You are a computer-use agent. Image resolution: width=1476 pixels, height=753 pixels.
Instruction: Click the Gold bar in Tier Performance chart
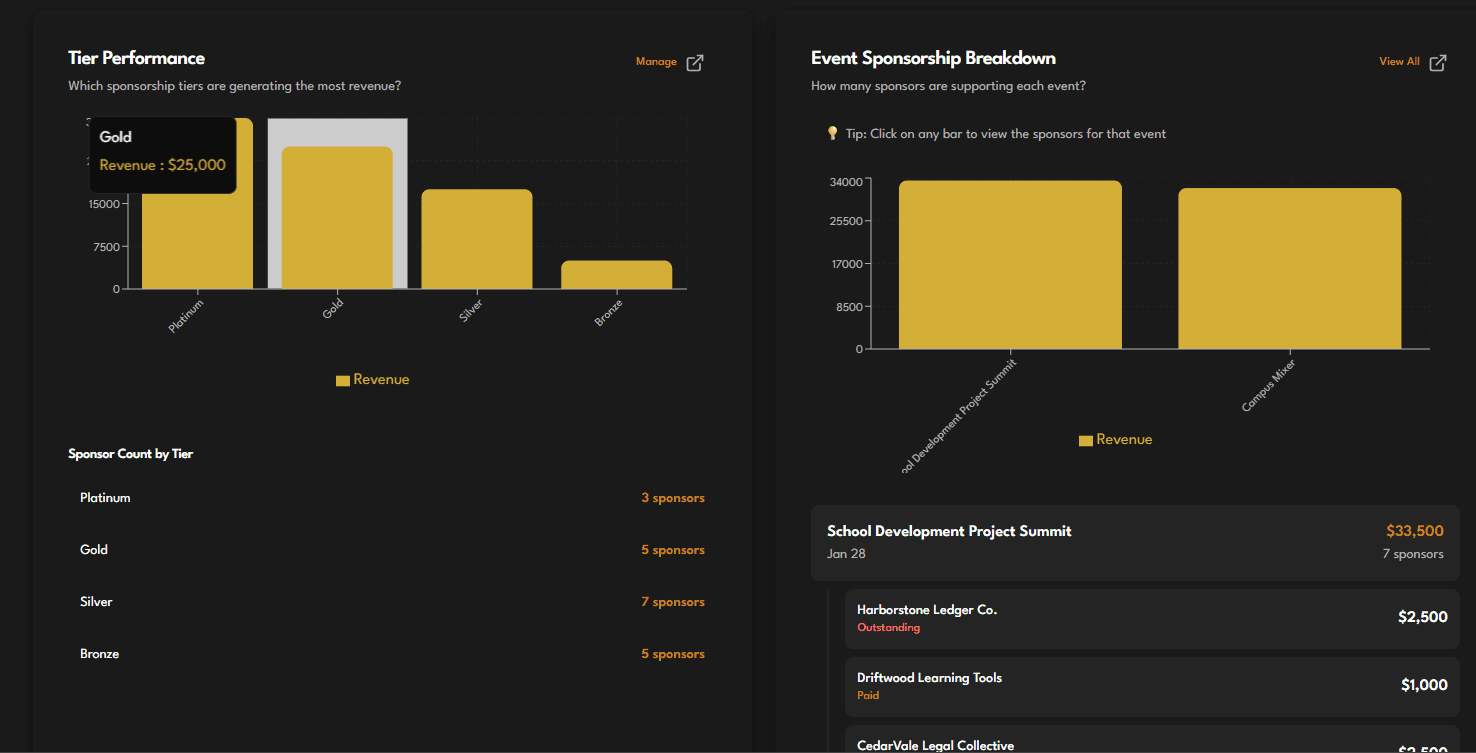337,220
